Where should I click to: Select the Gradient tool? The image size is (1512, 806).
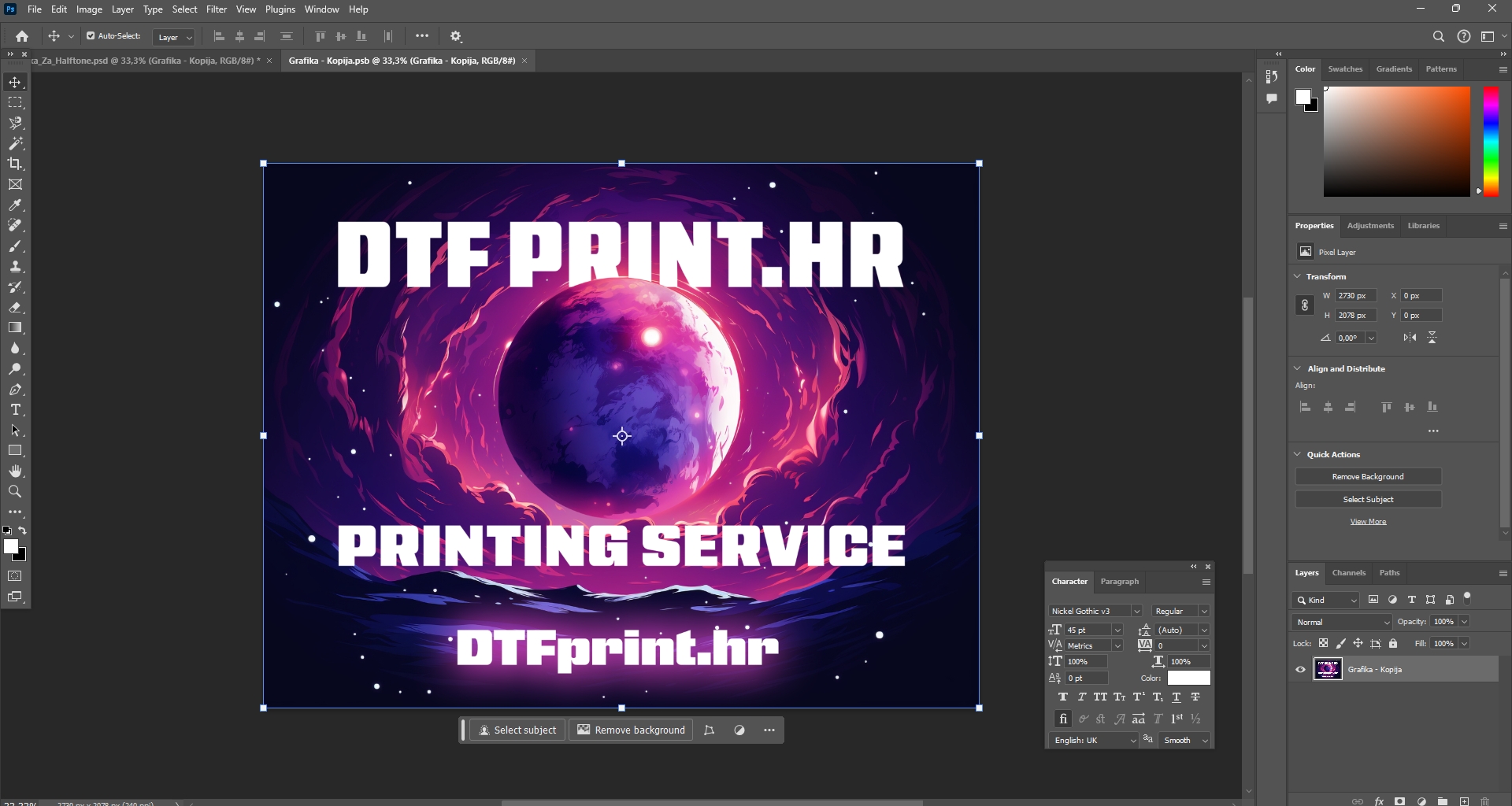coord(15,327)
